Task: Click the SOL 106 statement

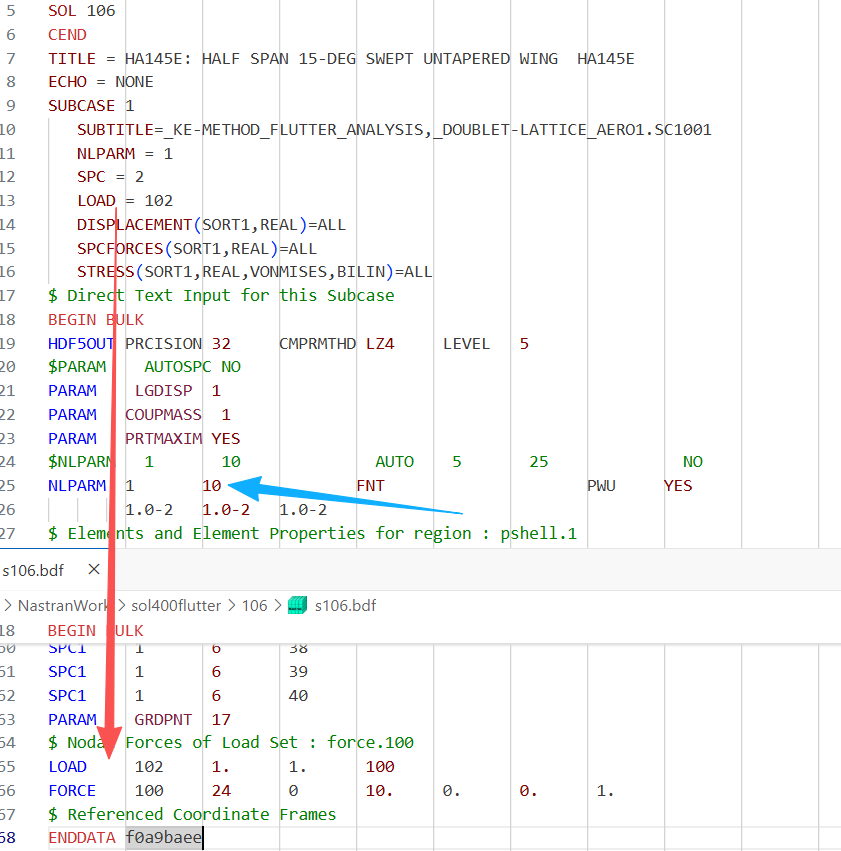Action: pos(82,11)
